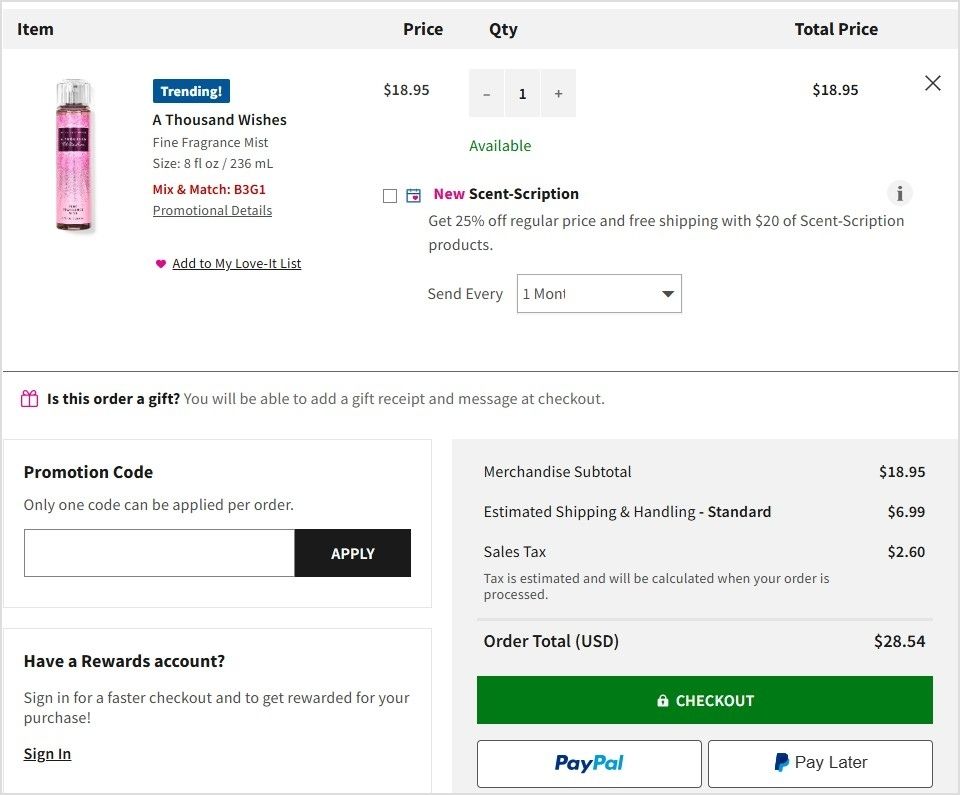Proceed with green Checkout button
Image resolution: width=960 pixels, height=795 pixels.
705,700
